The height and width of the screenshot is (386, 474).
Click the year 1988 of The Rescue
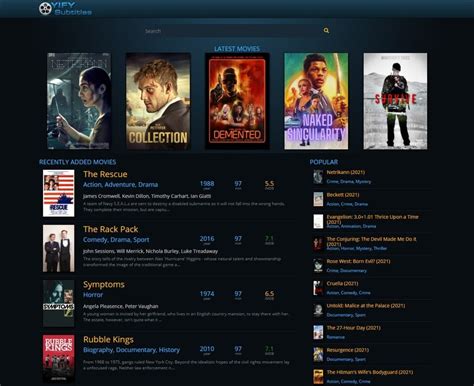pyautogui.click(x=207, y=184)
